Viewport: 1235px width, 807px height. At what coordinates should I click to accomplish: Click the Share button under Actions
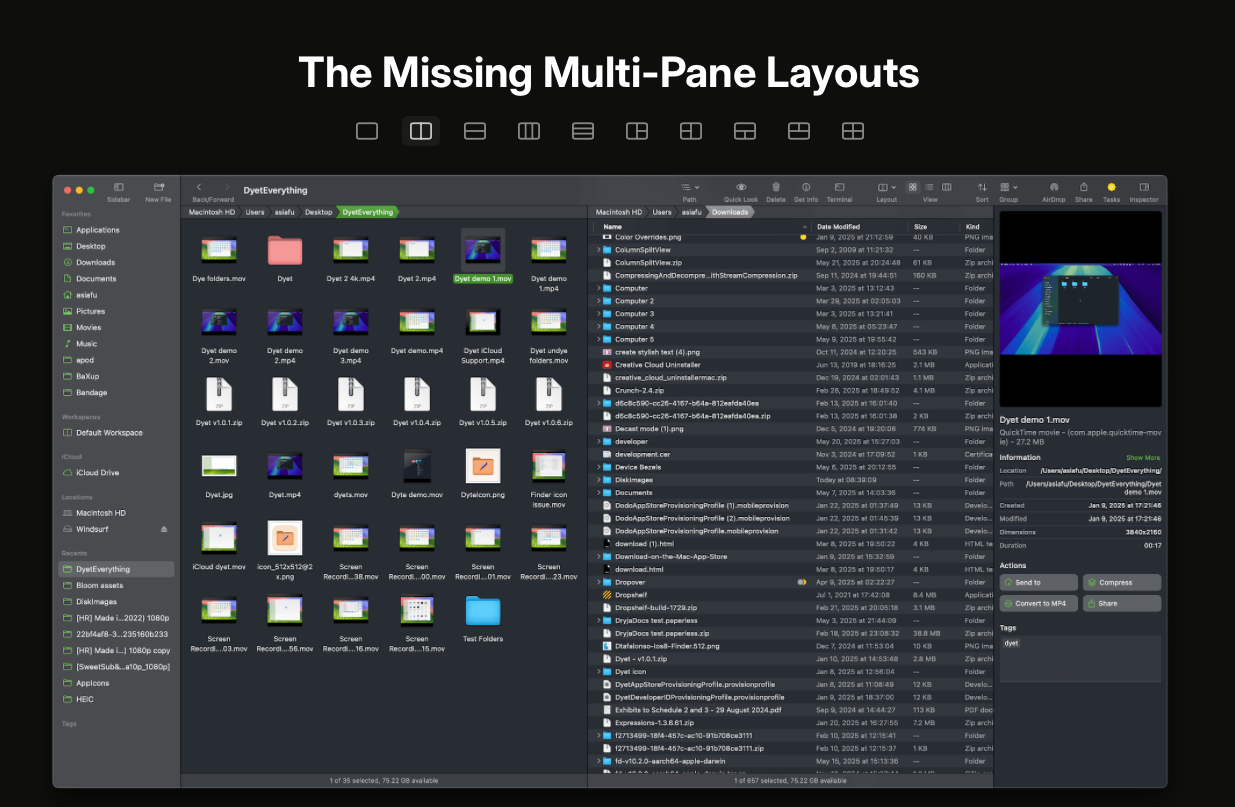coord(1122,603)
